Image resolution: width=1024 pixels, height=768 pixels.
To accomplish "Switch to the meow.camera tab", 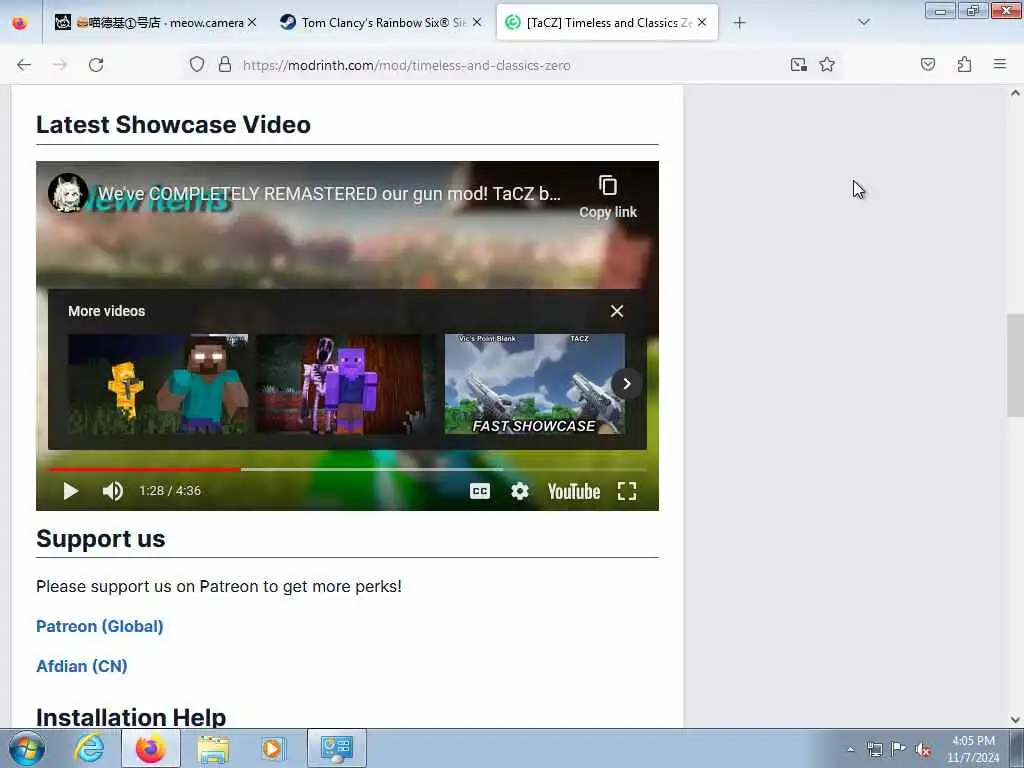I will click(x=155, y=22).
